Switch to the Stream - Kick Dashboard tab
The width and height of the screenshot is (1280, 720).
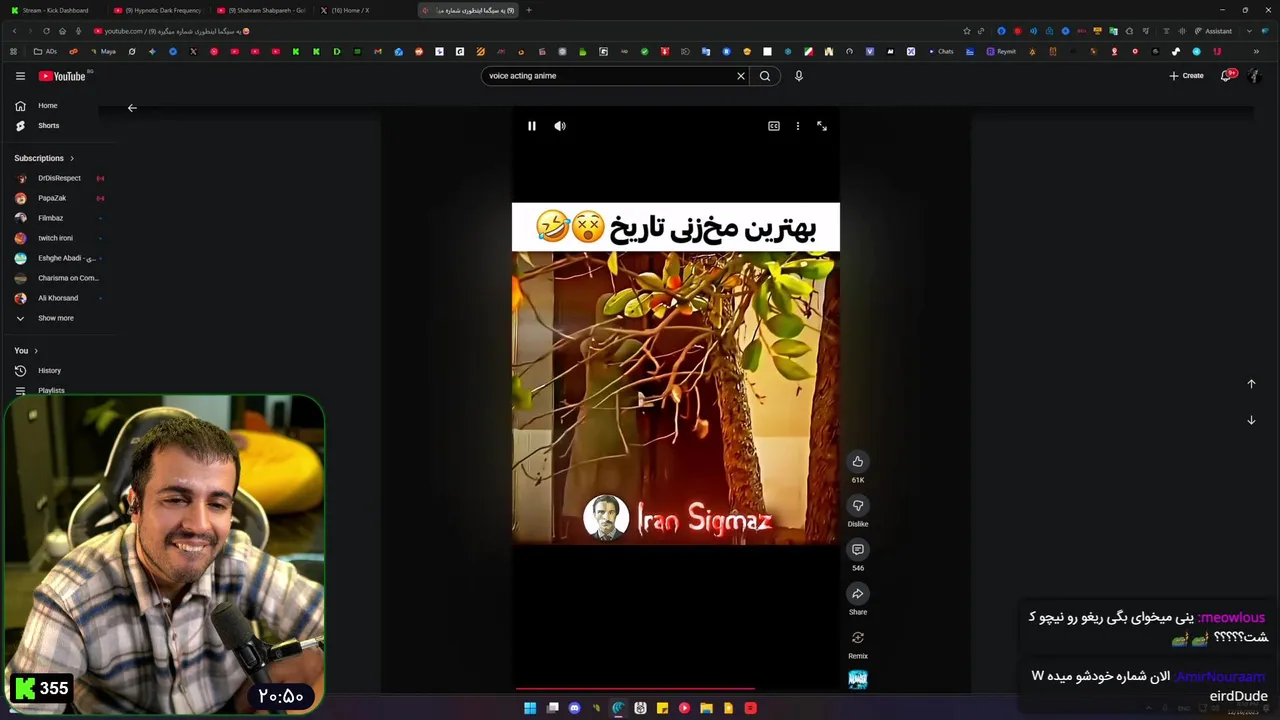coord(56,10)
